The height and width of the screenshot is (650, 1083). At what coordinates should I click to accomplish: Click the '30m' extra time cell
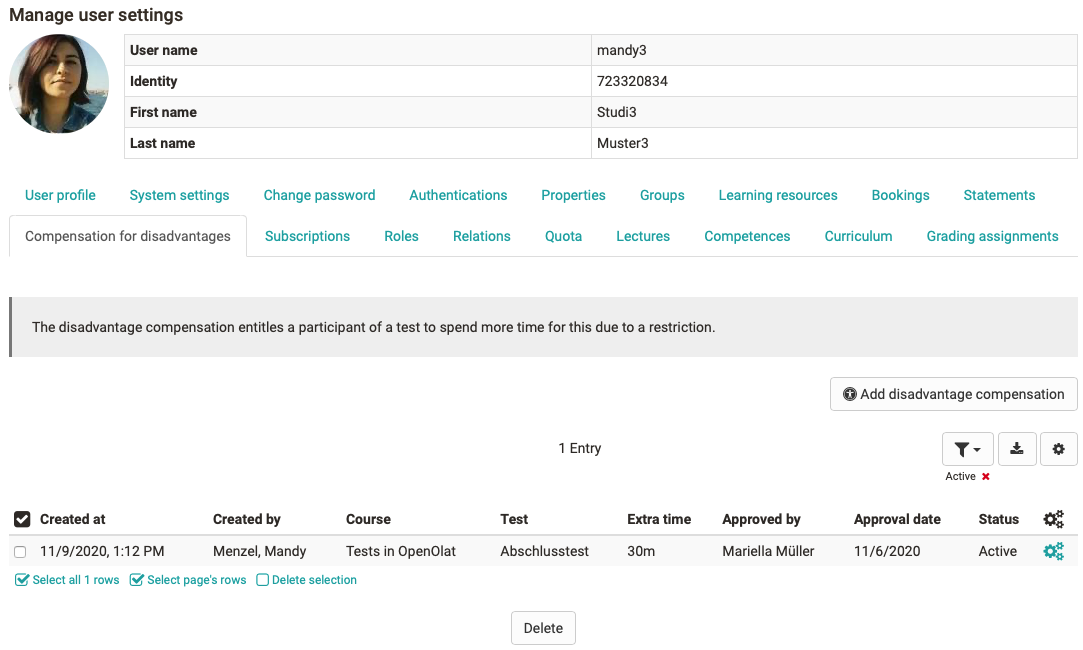641,551
